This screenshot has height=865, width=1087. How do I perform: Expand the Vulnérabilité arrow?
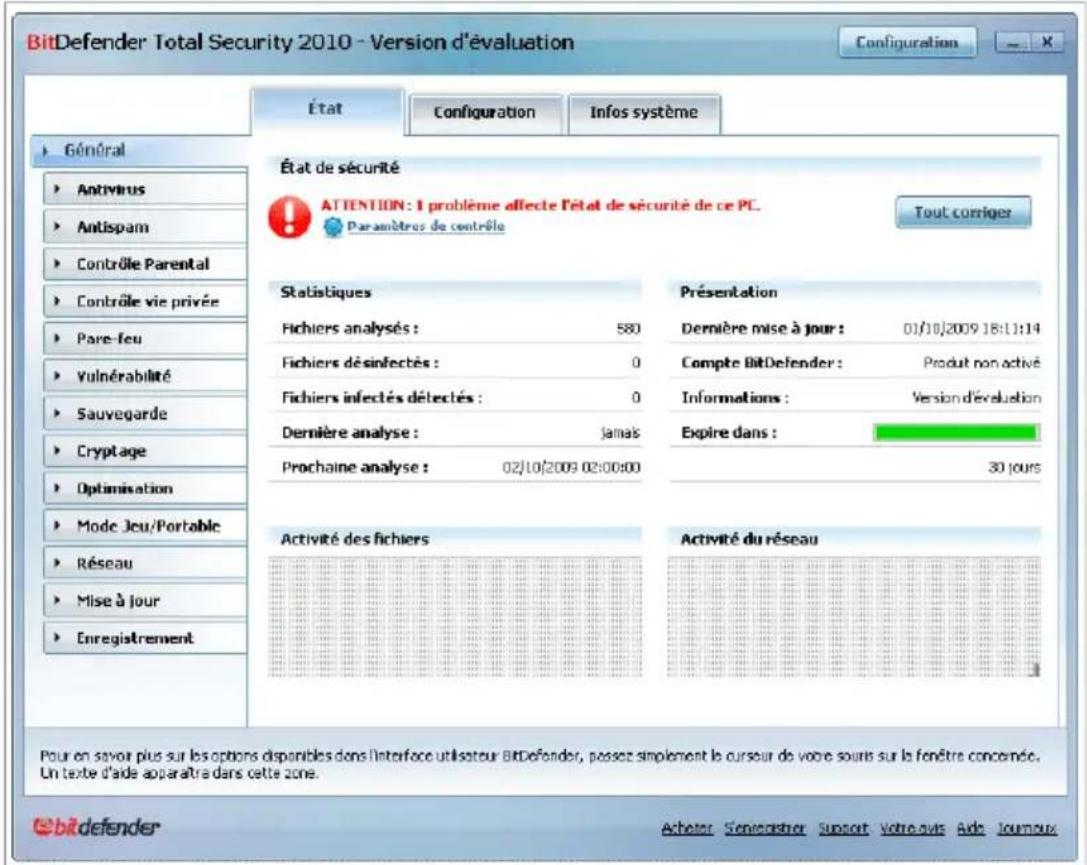point(58,376)
